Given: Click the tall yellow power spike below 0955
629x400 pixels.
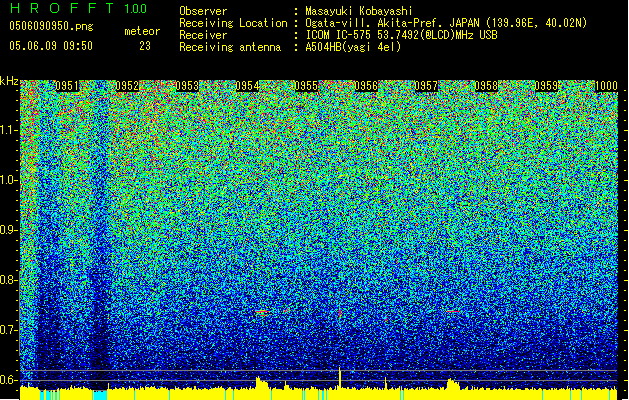Looking at the screenshot, I should point(340,377).
